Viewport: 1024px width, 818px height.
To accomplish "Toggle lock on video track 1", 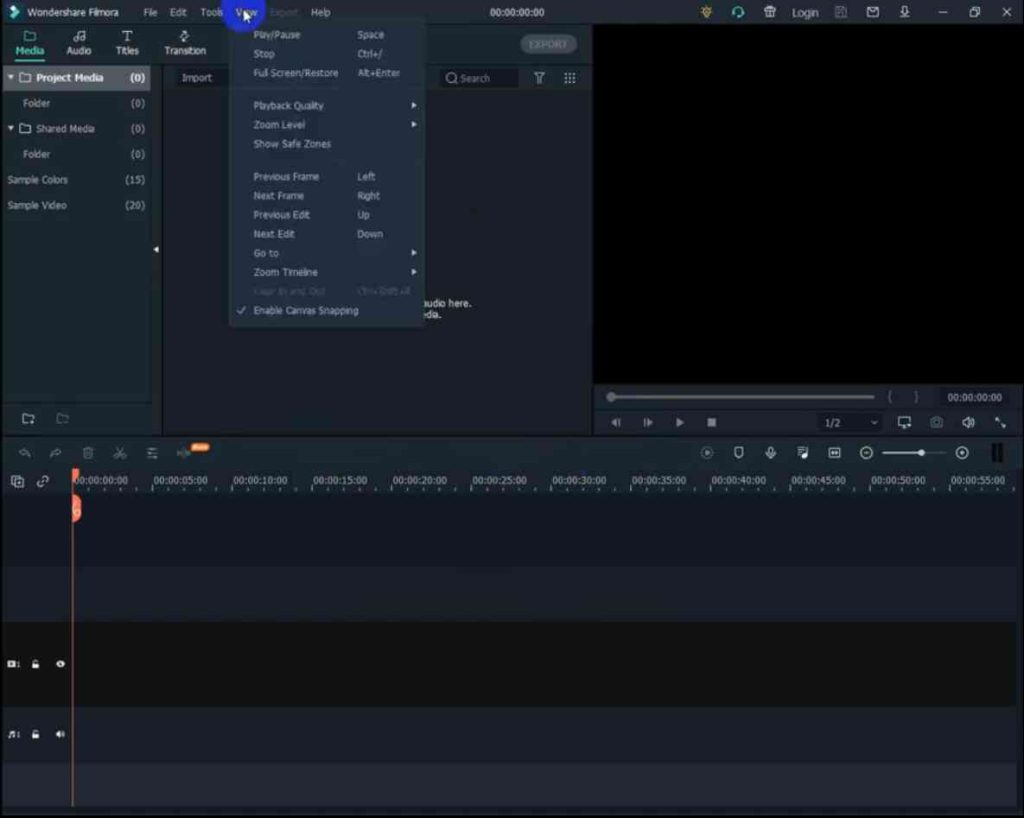I will (36, 664).
